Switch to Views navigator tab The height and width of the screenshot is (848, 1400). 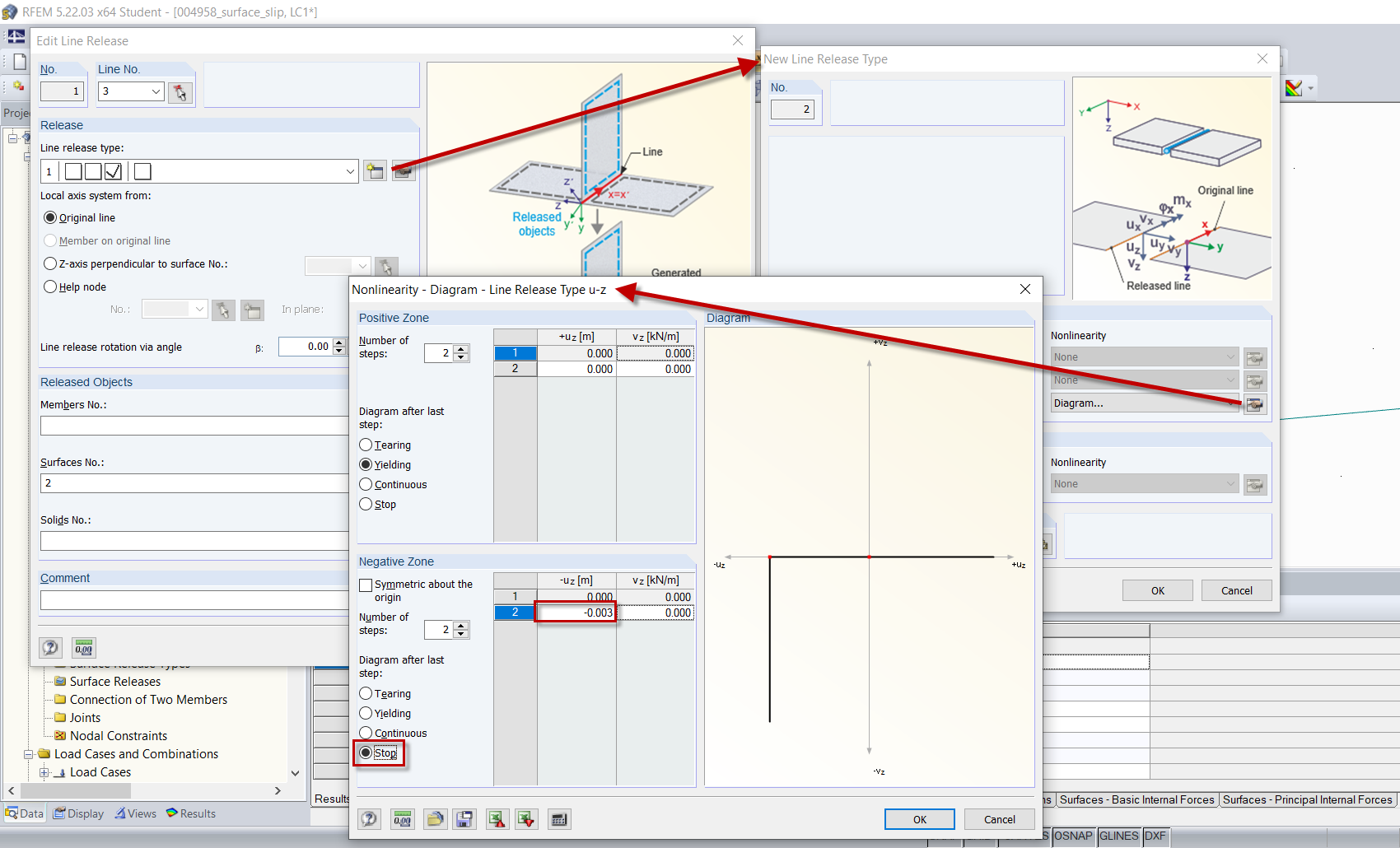tap(135, 813)
